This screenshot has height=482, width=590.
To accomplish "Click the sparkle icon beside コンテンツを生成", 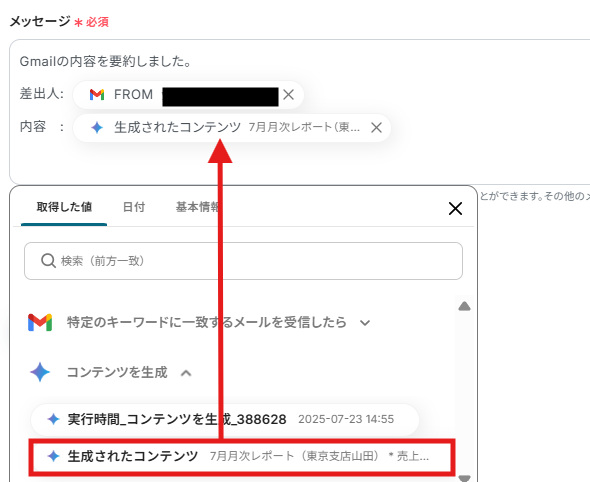I will [x=40, y=372].
